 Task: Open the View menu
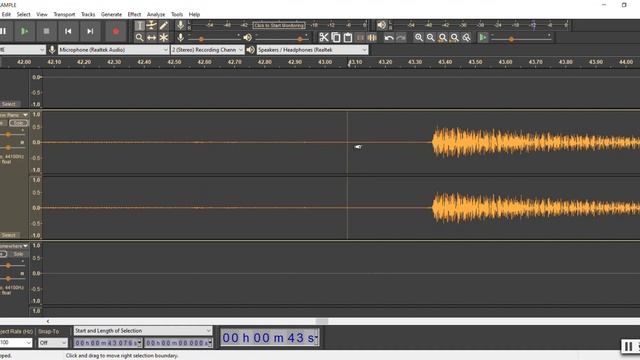42,14
